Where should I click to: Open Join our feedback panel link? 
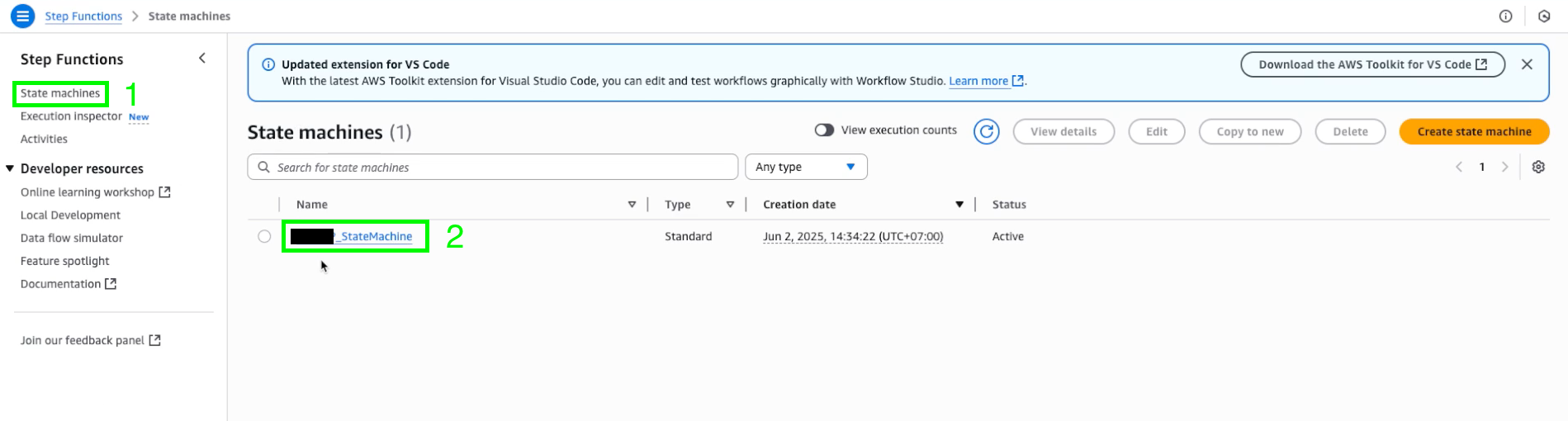coord(83,340)
